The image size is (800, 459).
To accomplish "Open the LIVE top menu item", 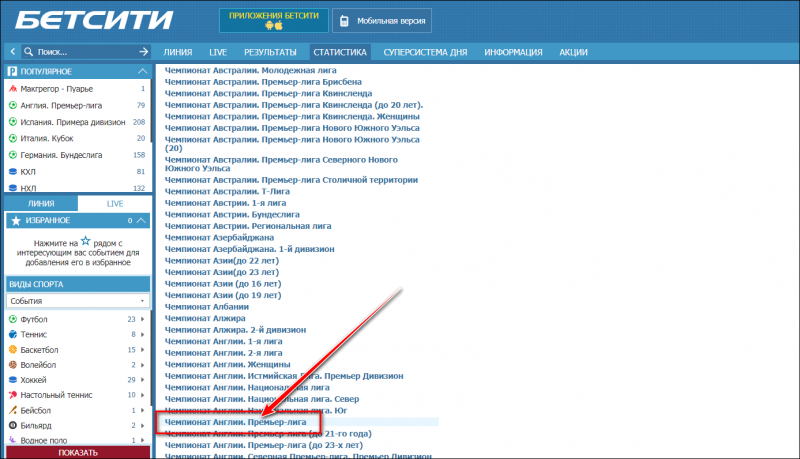I will click(x=218, y=52).
